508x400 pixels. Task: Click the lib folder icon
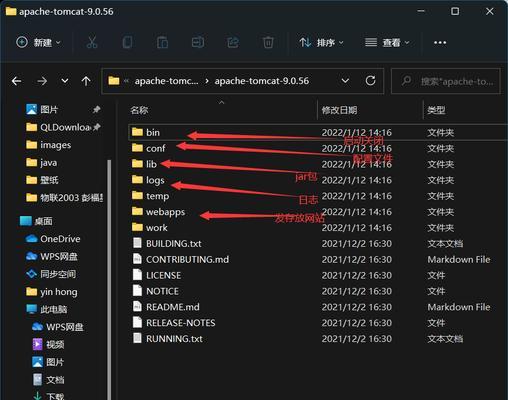(x=137, y=164)
